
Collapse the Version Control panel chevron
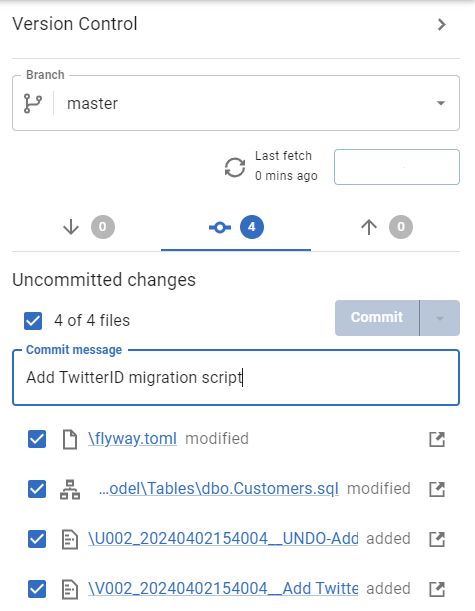pyautogui.click(x=441, y=25)
